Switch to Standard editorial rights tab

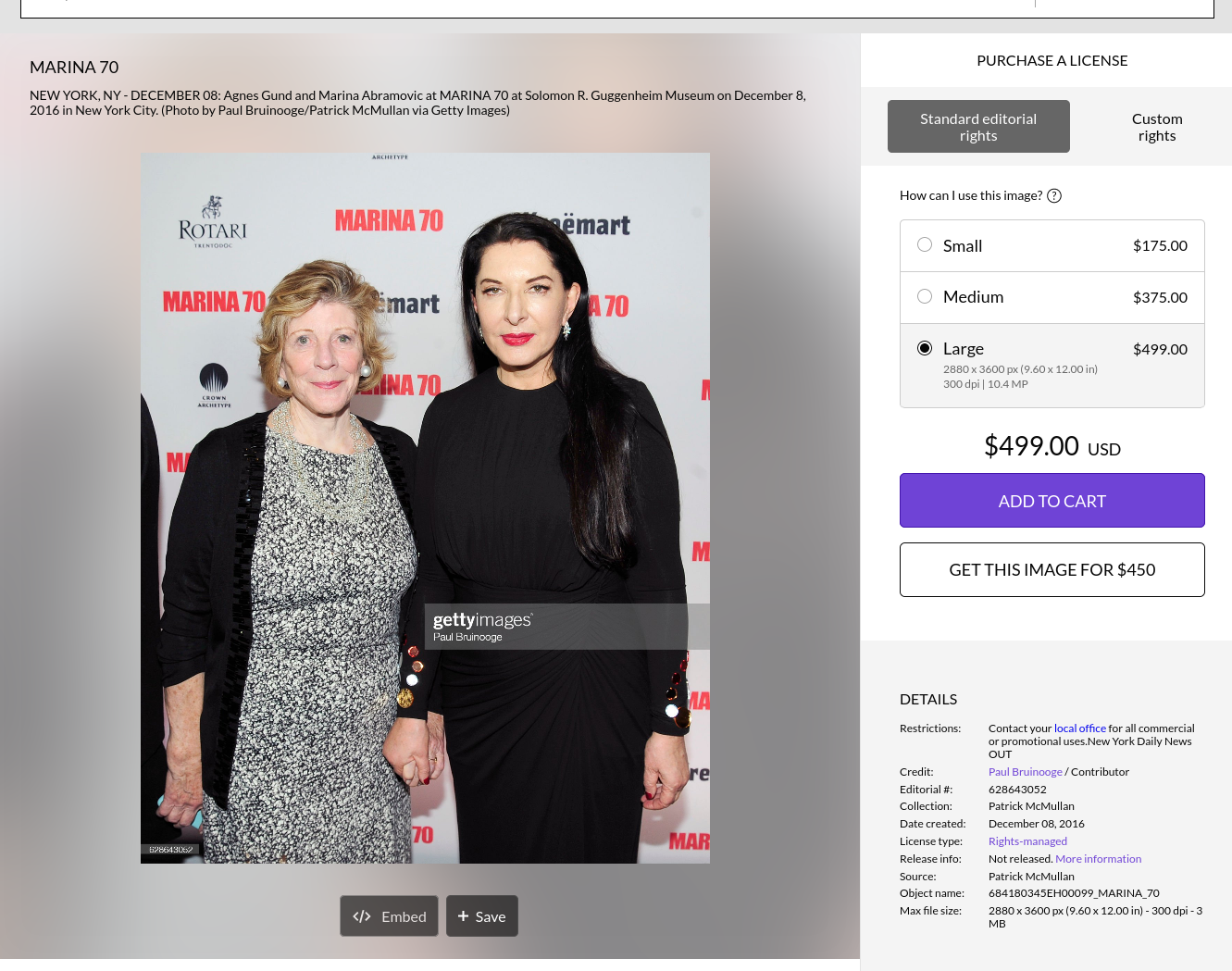(978, 127)
